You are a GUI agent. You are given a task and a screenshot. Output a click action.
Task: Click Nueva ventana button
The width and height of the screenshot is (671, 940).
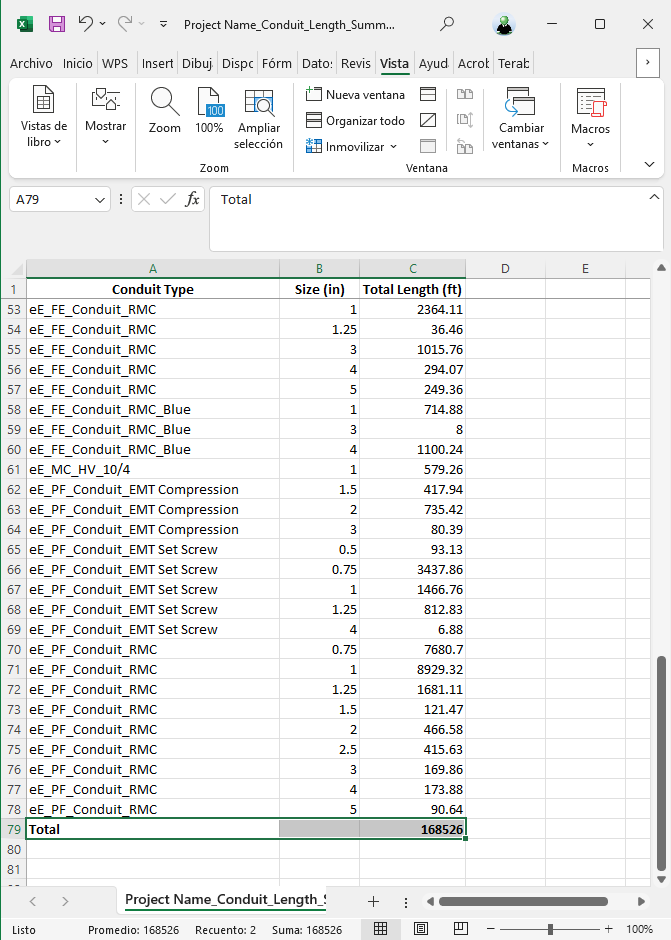point(356,94)
